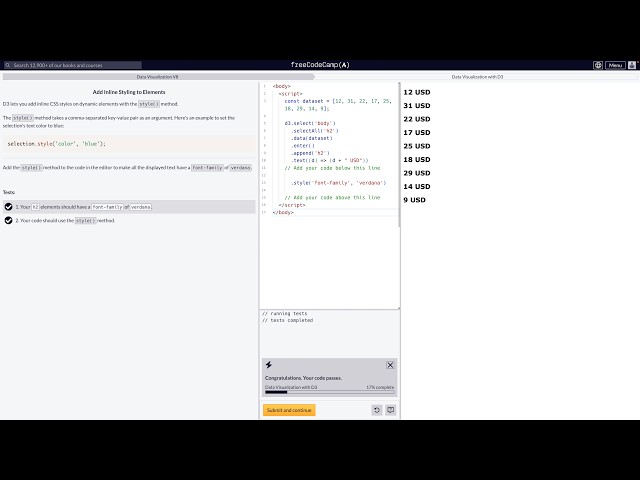Close the congratulations notification box
The image size is (640, 480).
(390, 365)
